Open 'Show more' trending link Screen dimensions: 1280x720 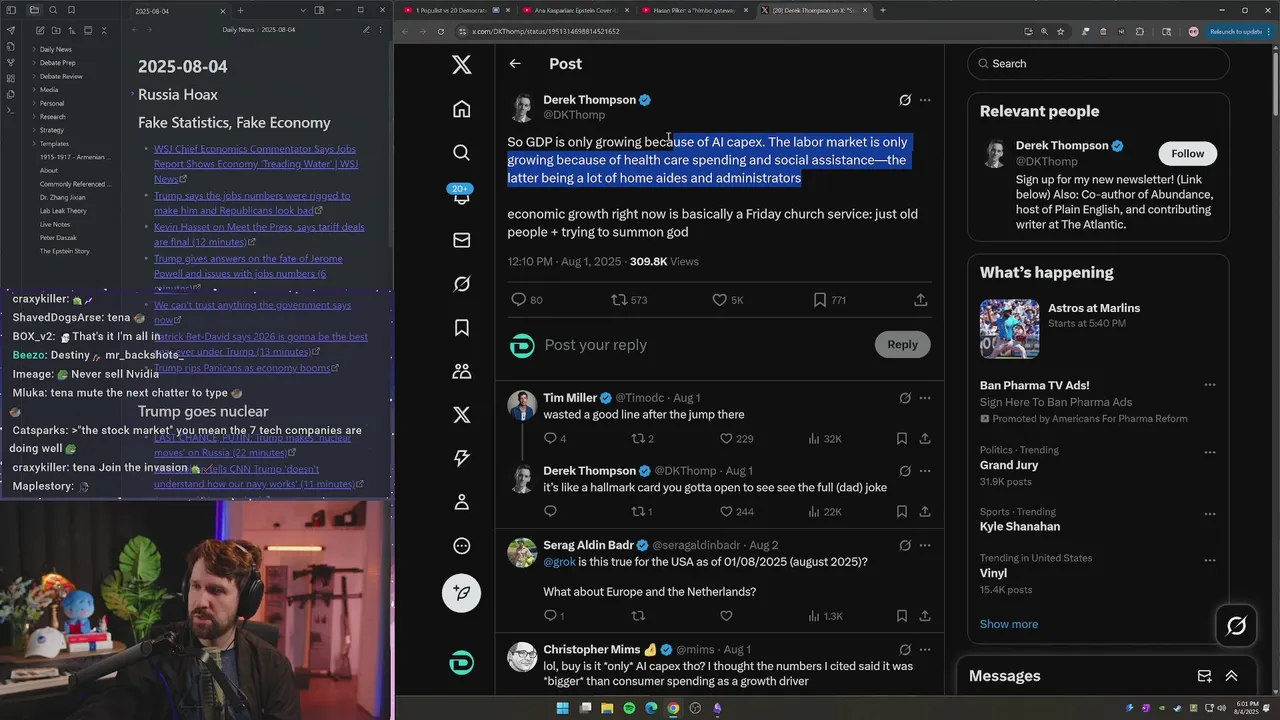point(1008,624)
